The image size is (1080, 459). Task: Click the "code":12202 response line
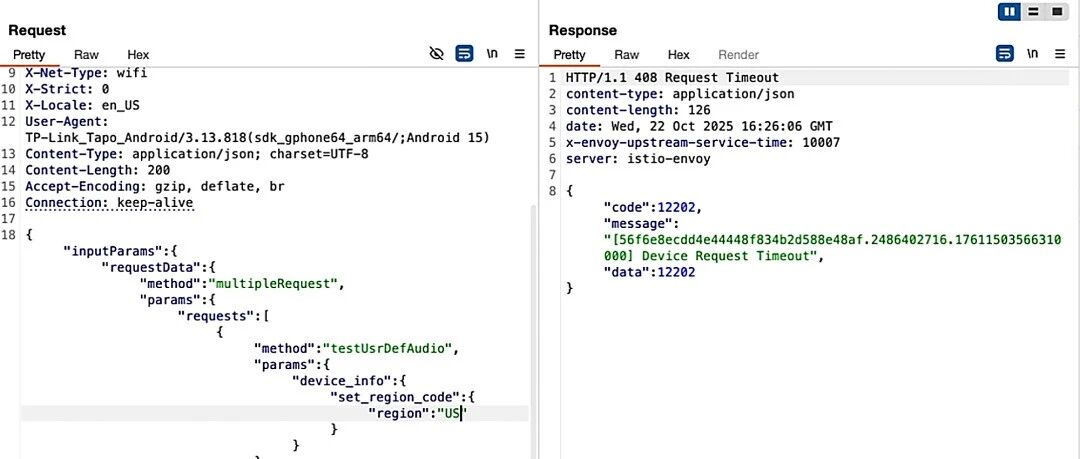654,207
